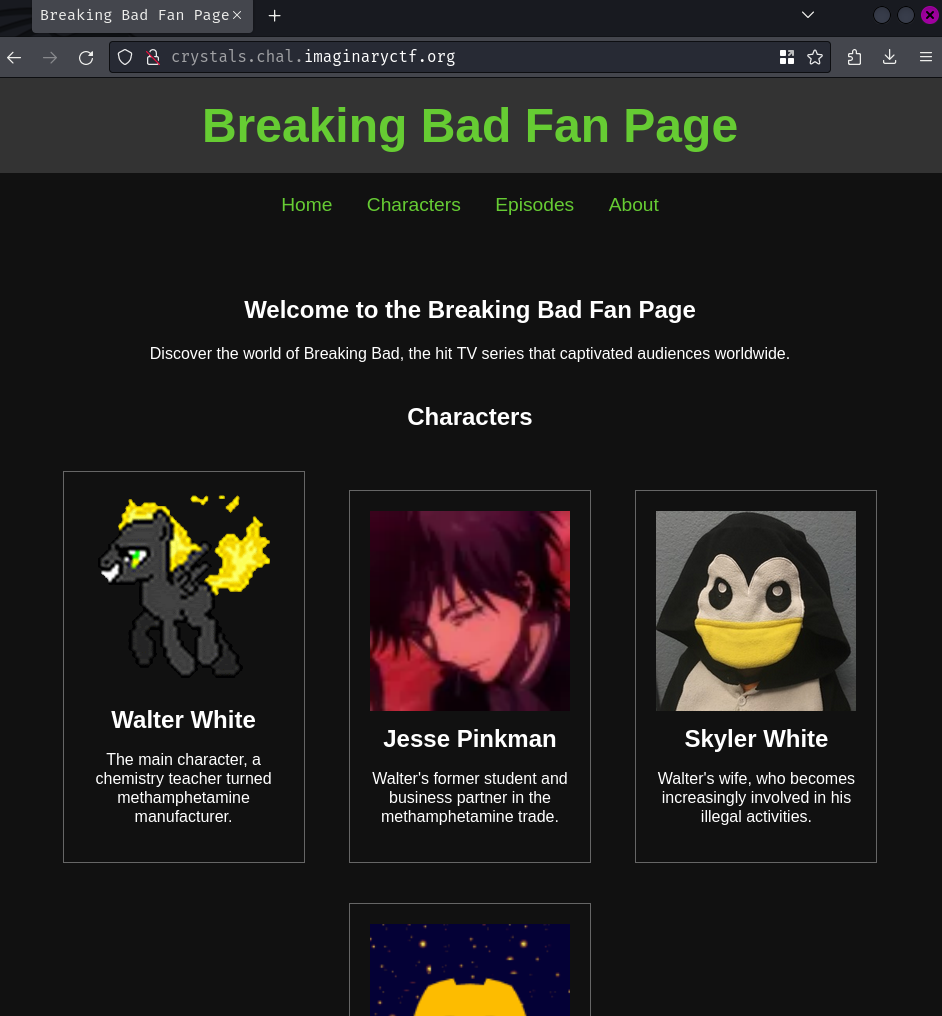942x1016 pixels.
Task: Click Skyler's Walter's wife description text
Action: (756, 798)
